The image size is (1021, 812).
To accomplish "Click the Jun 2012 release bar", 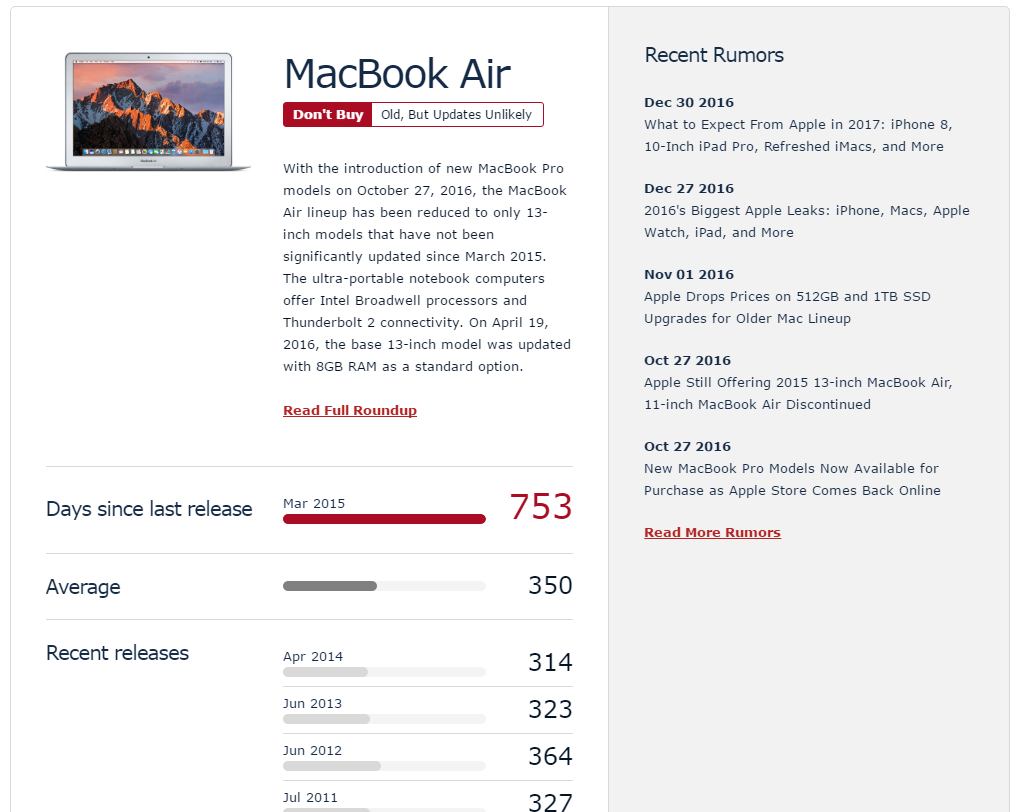I will (384, 766).
